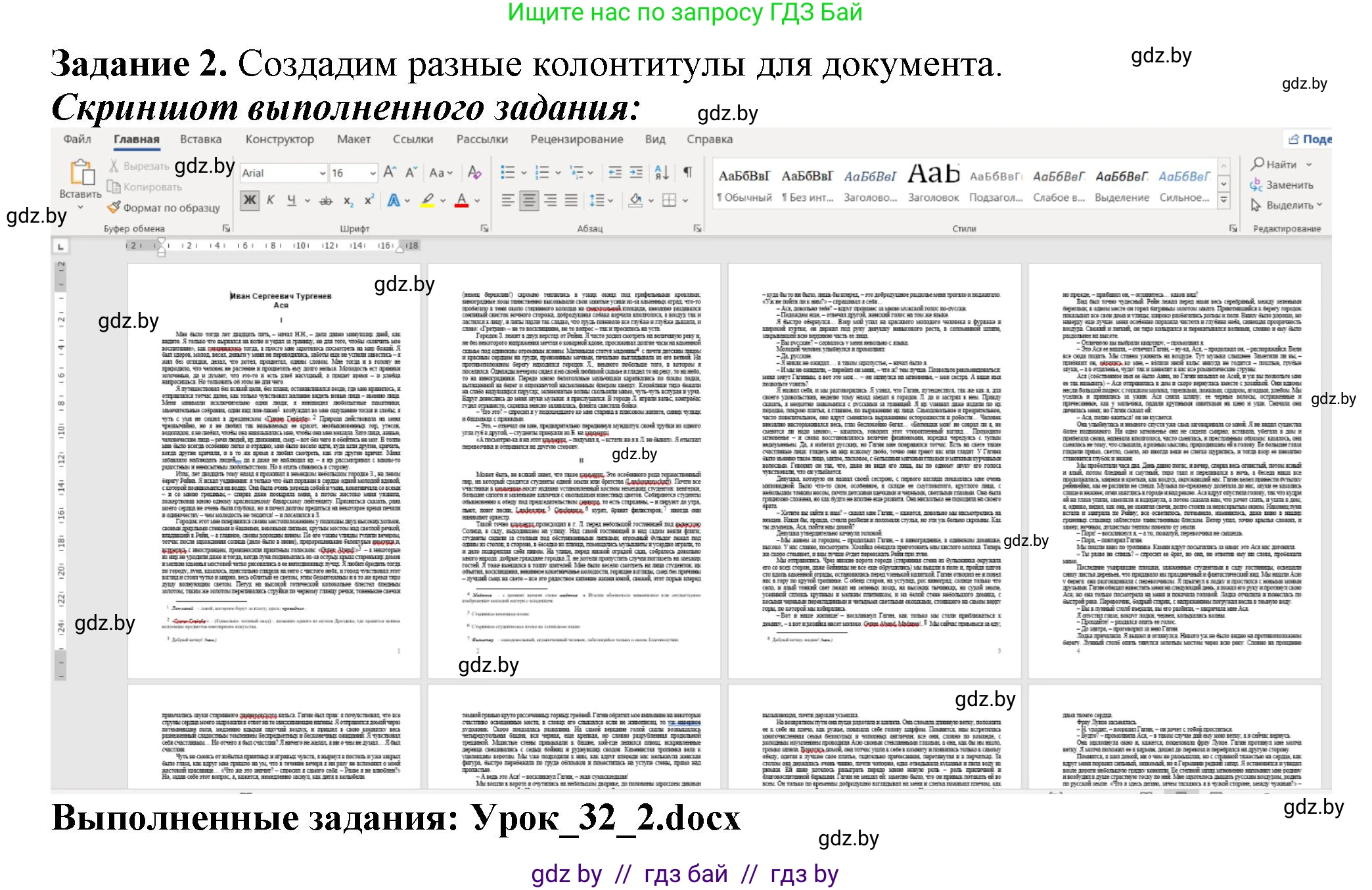Viewport: 1372px width, 890px height.
Task: Align text to the right
Action: pos(550,200)
